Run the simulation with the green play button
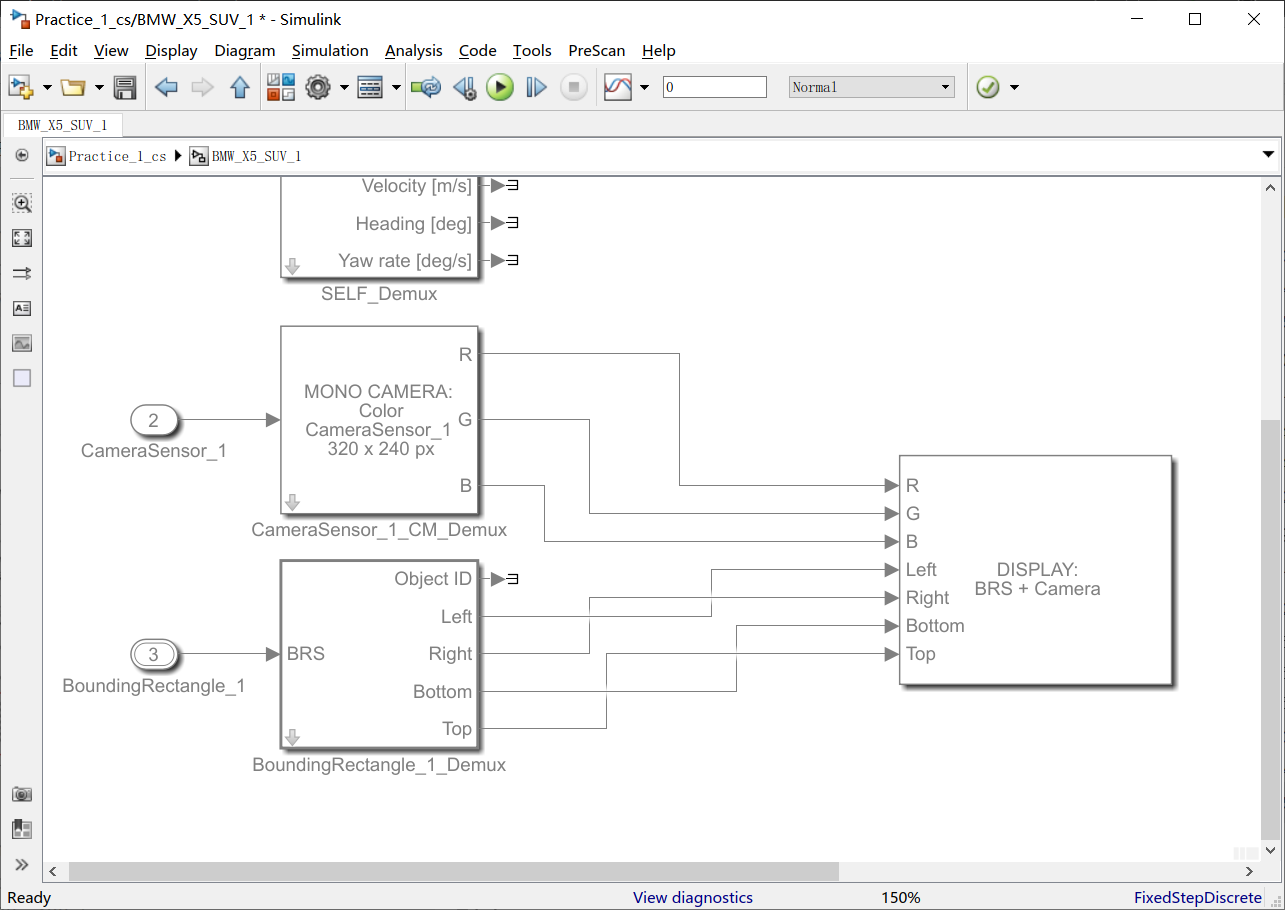1285x910 pixels. [x=500, y=88]
